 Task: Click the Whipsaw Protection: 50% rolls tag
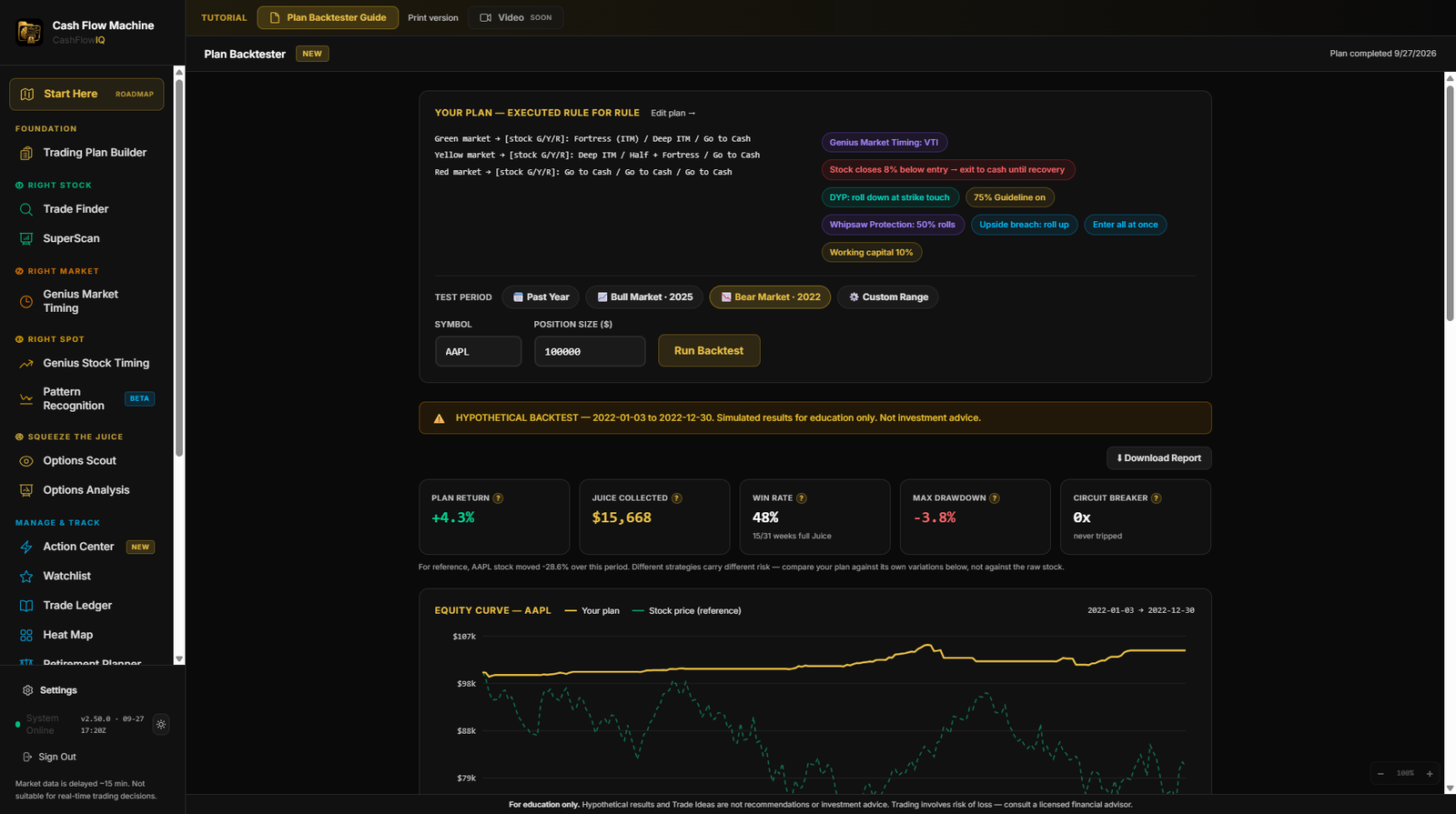(892, 225)
